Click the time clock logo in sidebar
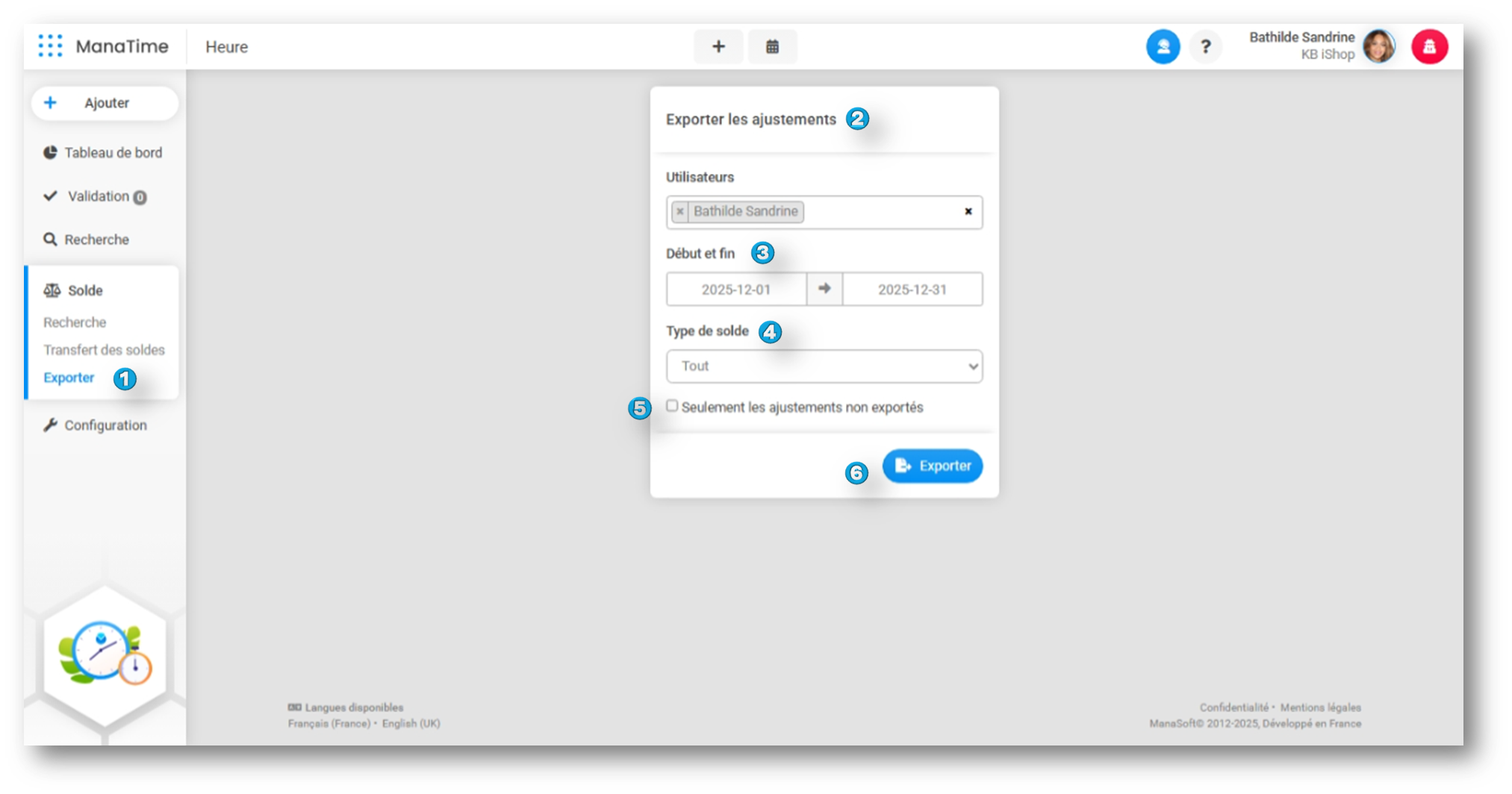This screenshot has width=1512, height=794. [105, 653]
